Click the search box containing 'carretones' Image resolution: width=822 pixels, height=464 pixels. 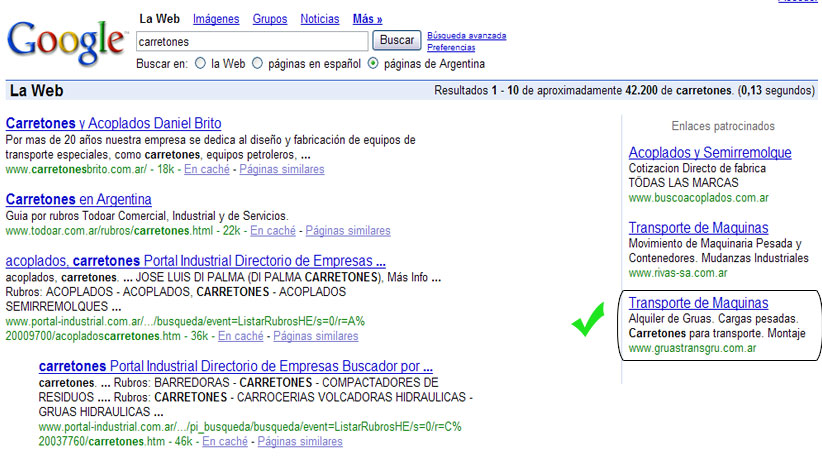click(252, 41)
